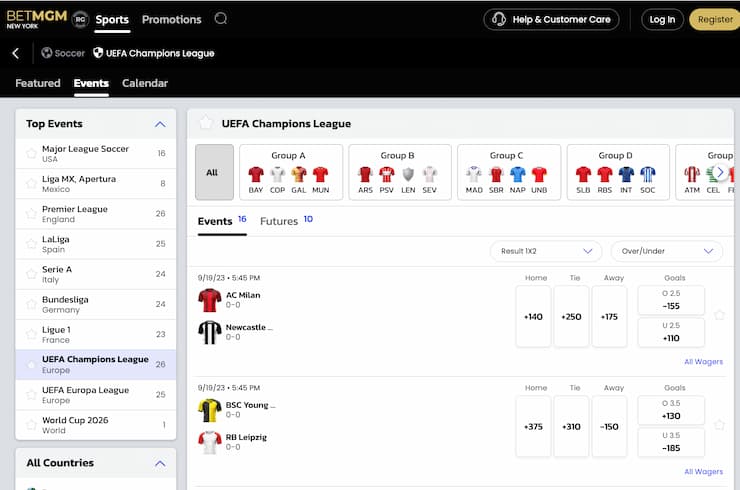Open the Futures tab
740x490 pixels.
pyautogui.click(x=280, y=221)
